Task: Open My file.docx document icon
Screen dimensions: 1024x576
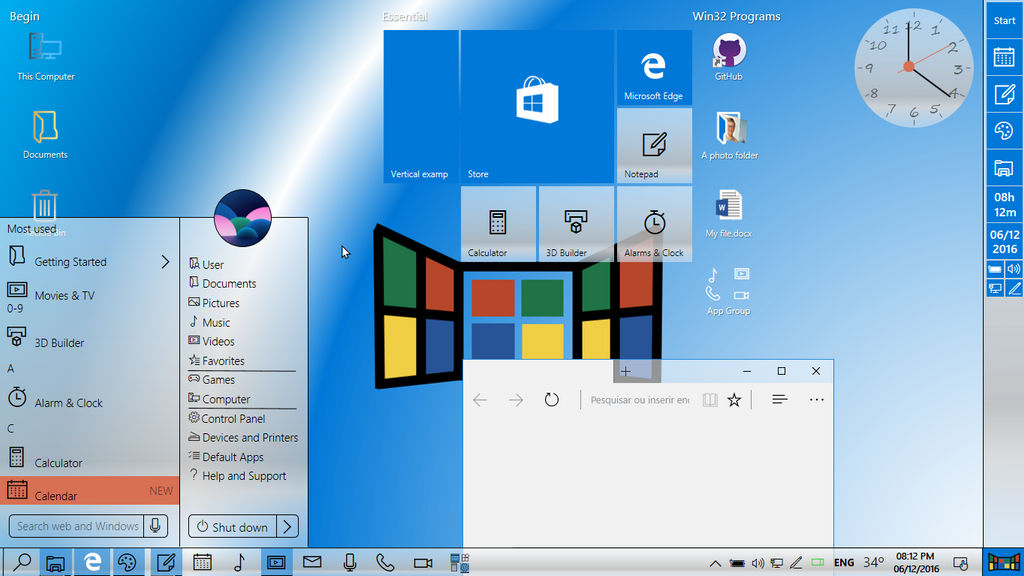Action: point(729,214)
